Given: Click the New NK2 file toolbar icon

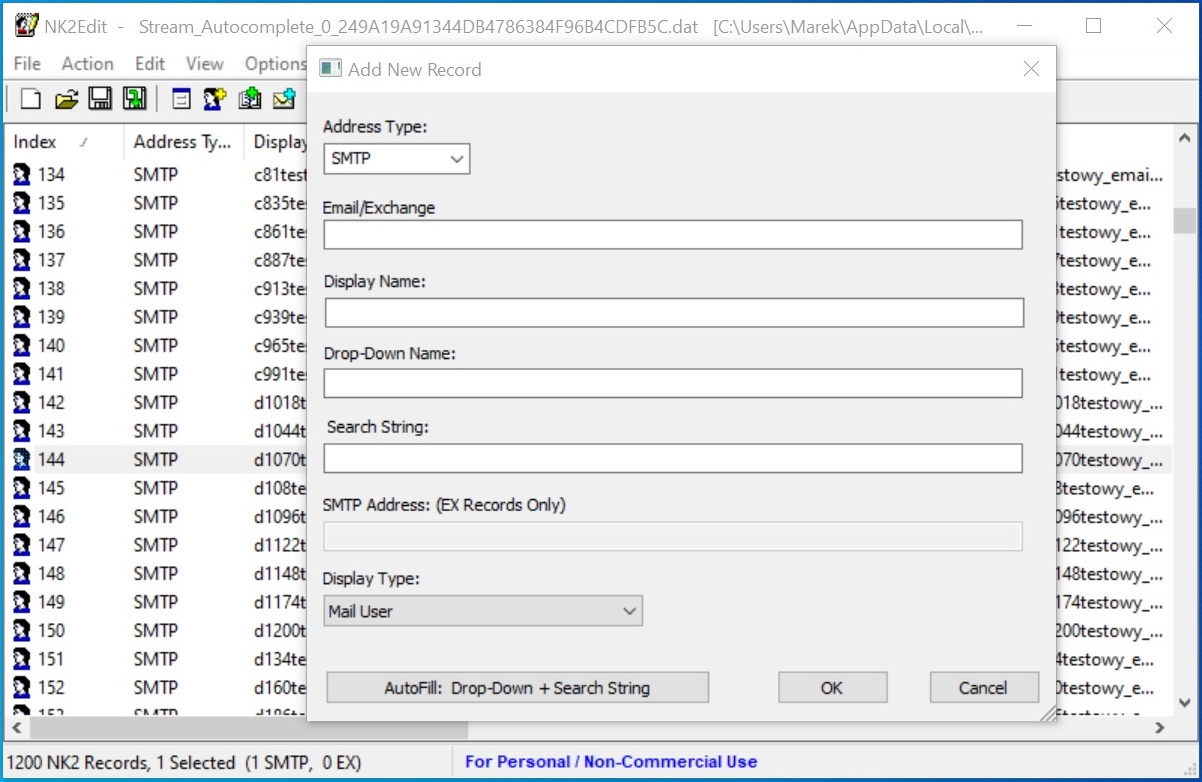Looking at the screenshot, I should click(x=31, y=98).
